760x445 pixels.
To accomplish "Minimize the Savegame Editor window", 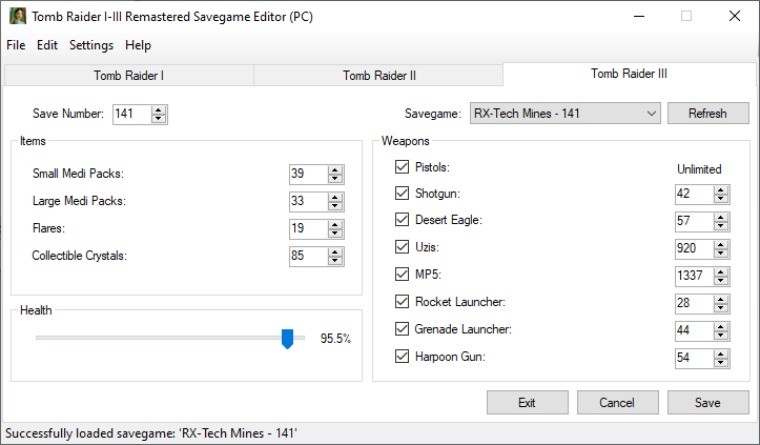I will (639, 16).
